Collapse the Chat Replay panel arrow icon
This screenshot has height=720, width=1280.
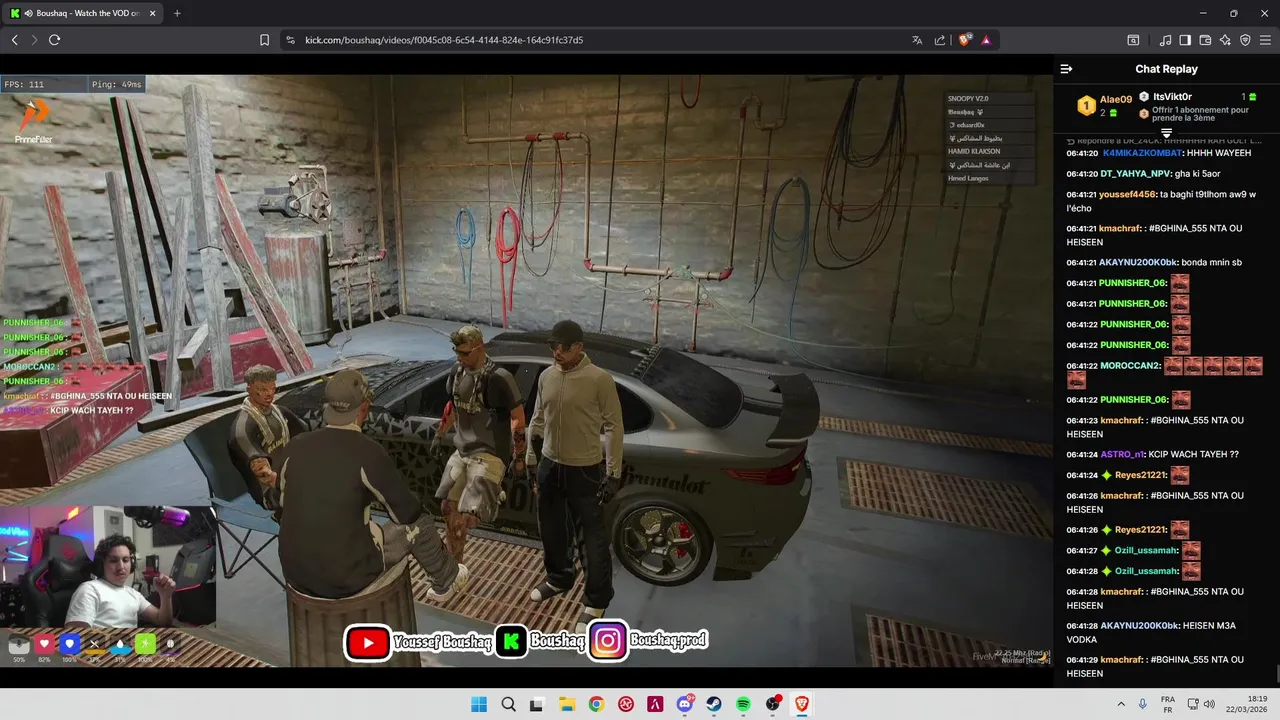point(1066,69)
